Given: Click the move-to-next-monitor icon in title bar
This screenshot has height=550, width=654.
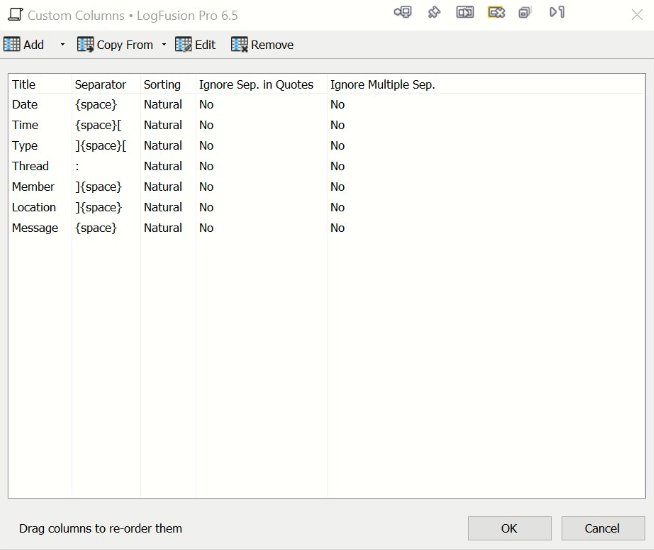Looking at the screenshot, I should (465, 13).
